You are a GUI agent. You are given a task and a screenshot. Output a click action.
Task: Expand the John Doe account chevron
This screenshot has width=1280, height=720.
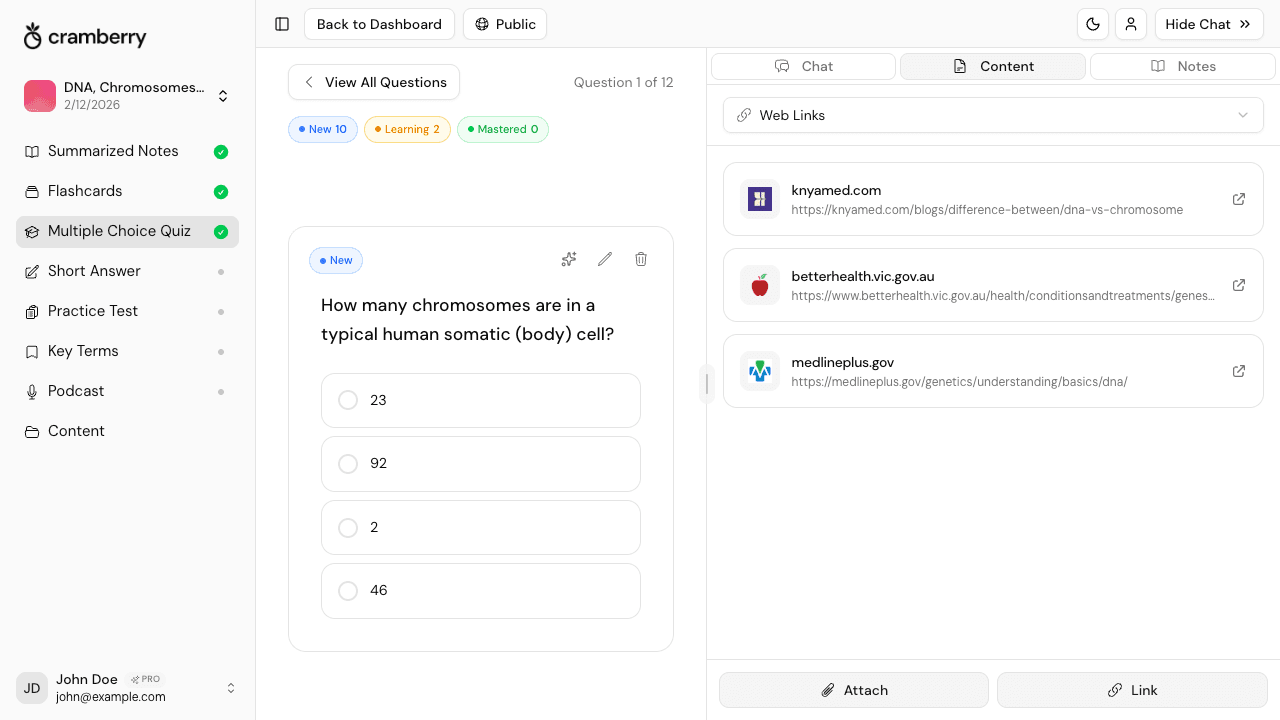click(231, 688)
